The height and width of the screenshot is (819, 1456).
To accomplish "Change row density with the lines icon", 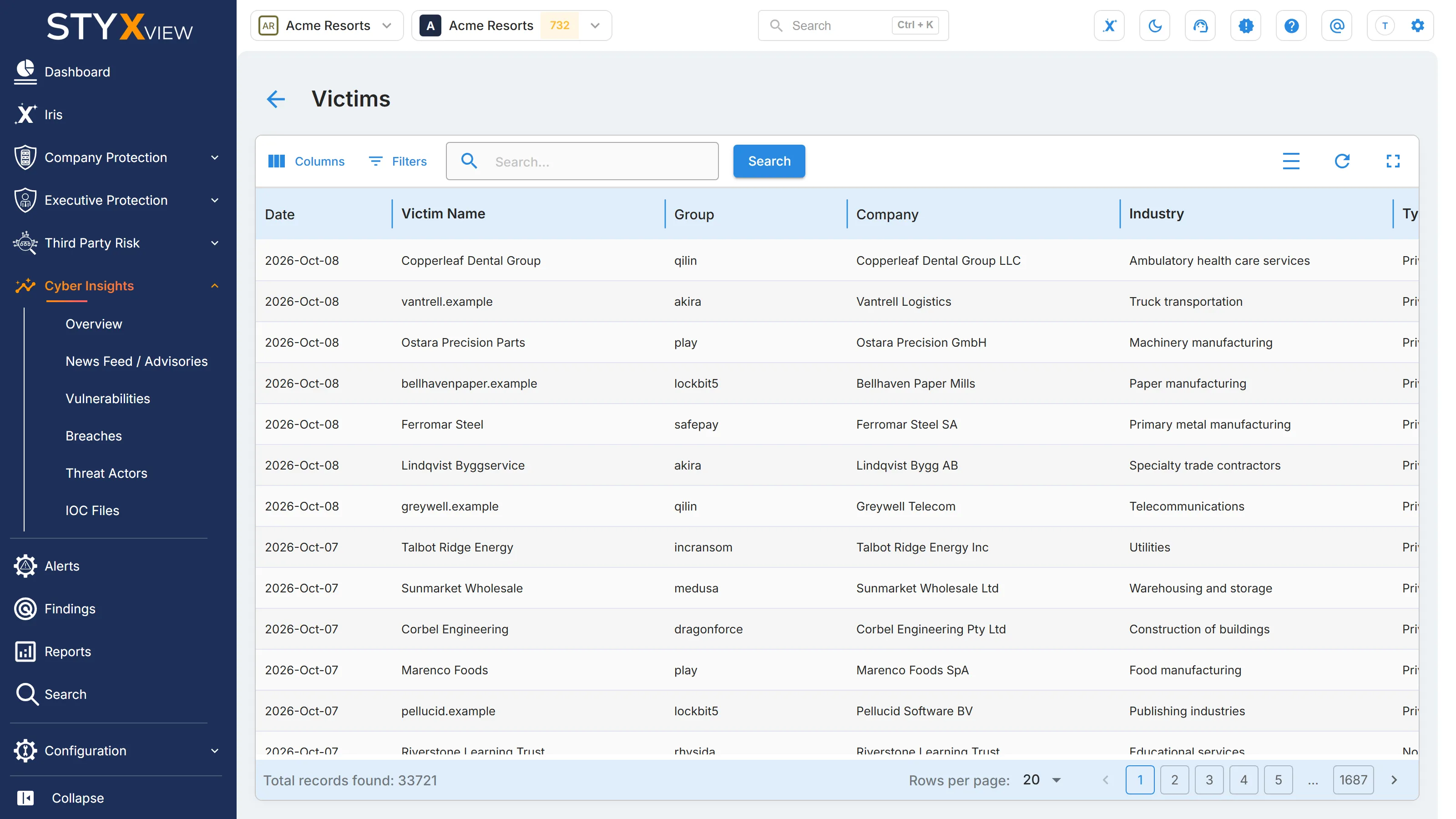I will 1291,161.
